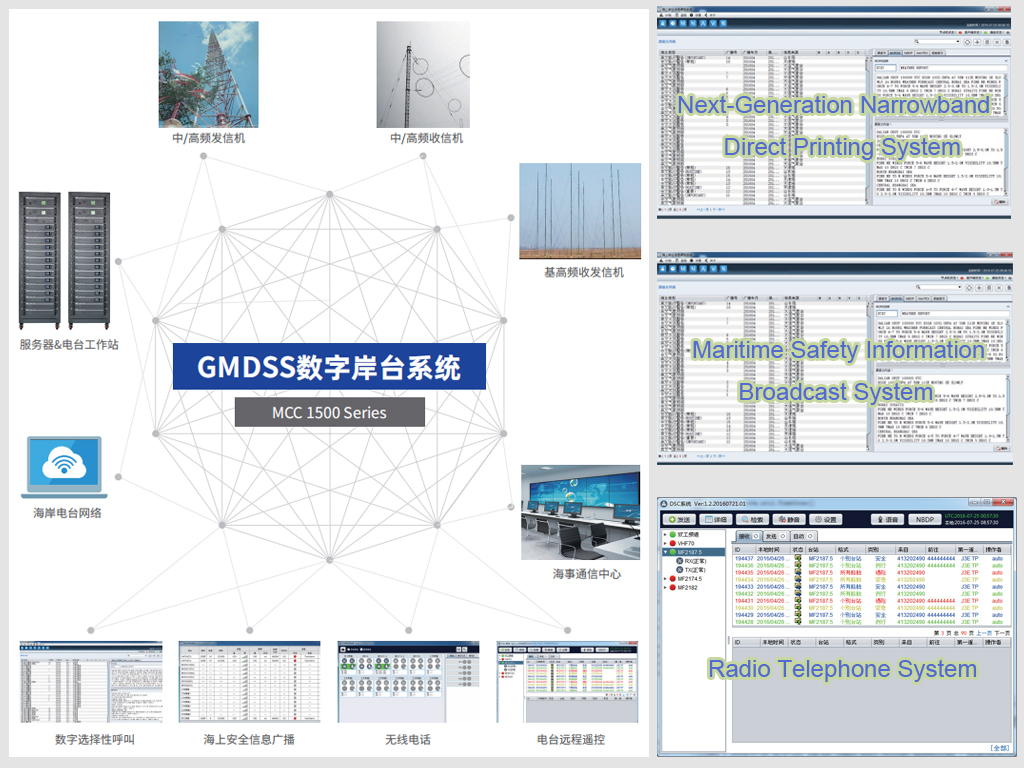Click the 海岸电台网络 laptop cloud icon
The height and width of the screenshot is (768, 1024).
[64, 467]
